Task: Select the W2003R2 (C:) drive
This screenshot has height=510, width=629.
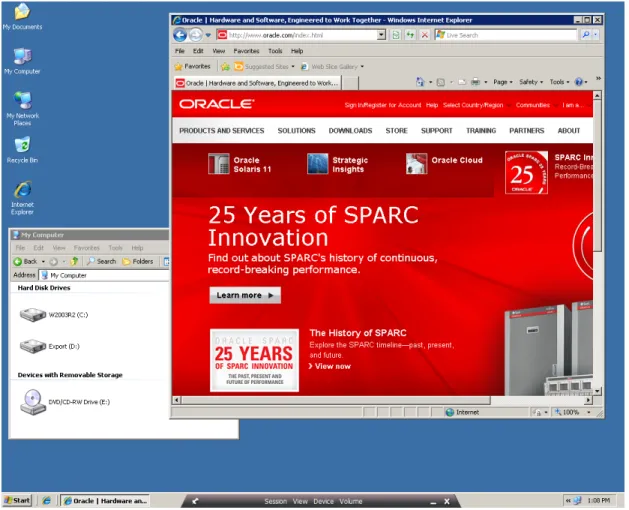Action: point(54,315)
